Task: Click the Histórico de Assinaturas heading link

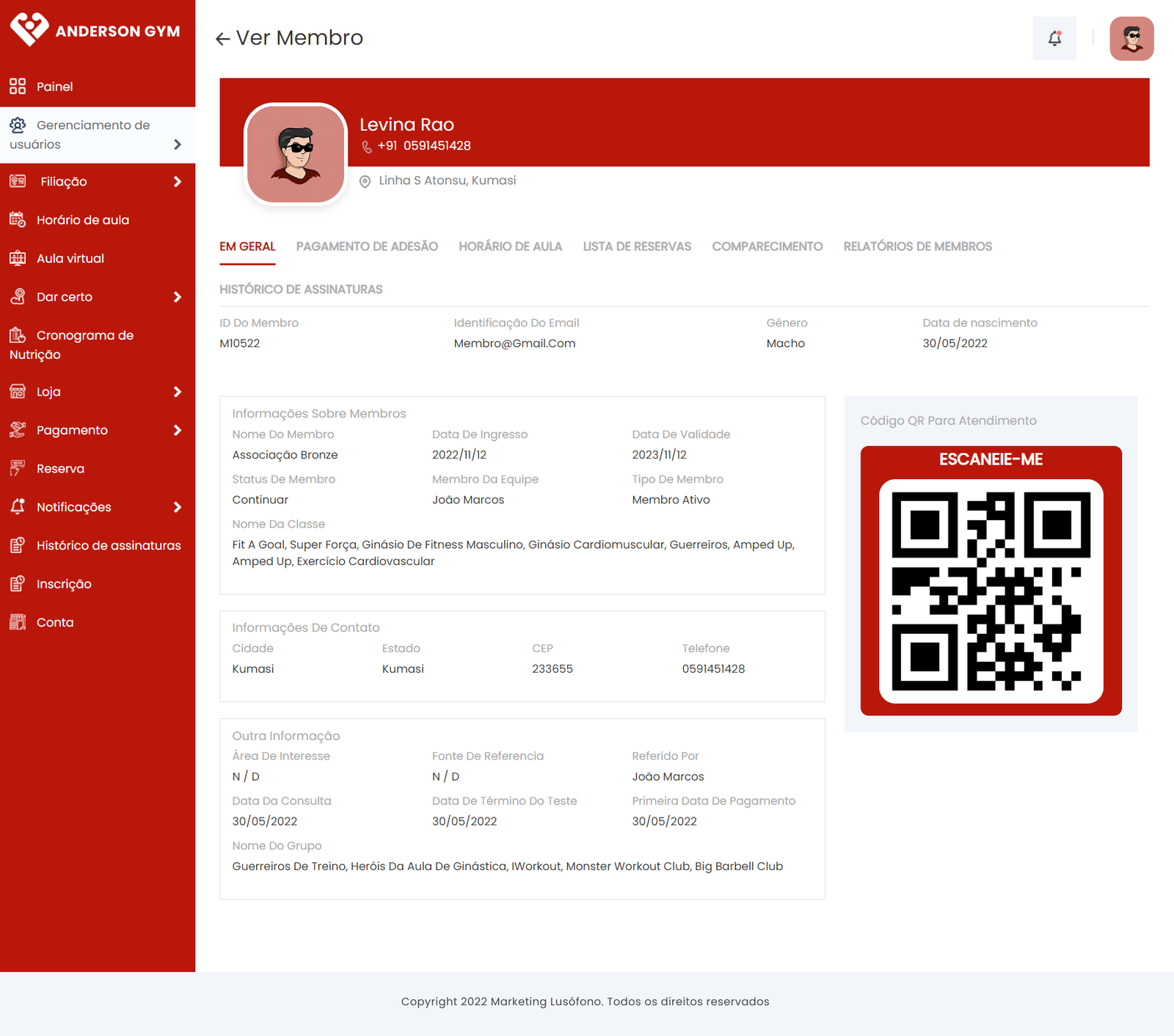Action: pyautogui.click(x=301, y=289)
